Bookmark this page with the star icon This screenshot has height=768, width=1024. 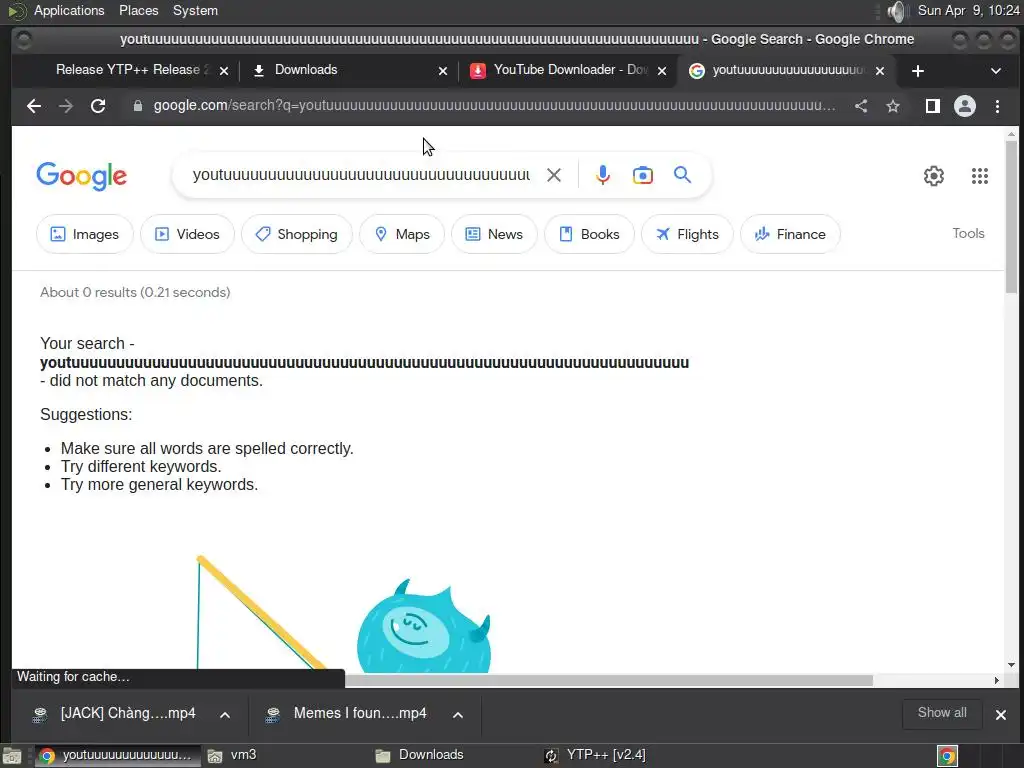893,106
